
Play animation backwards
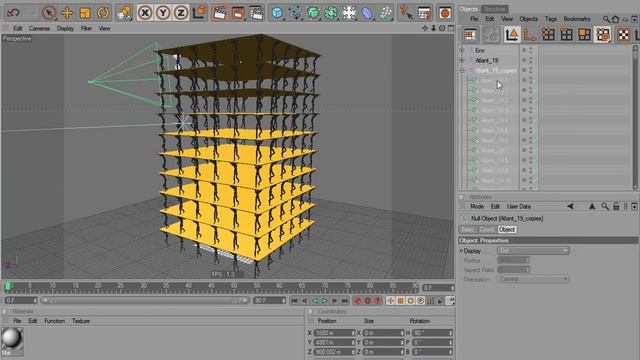[314, 301]
